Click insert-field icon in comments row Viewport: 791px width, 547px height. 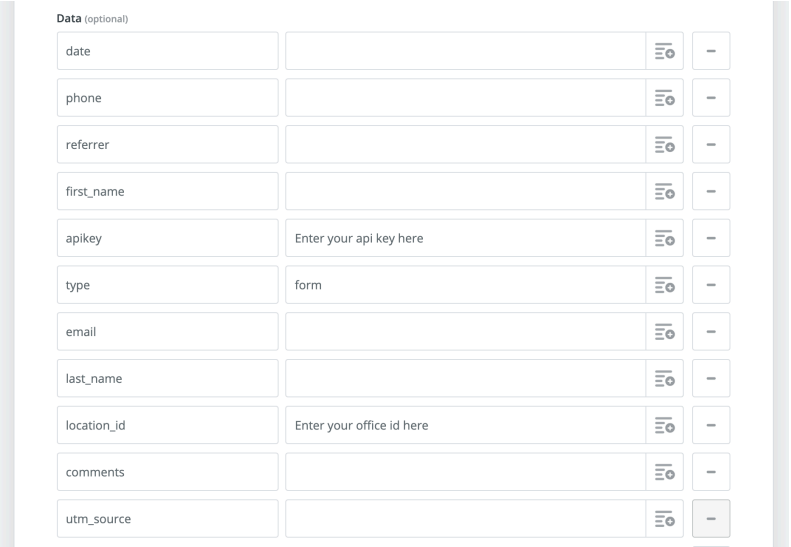[x=664, y=472]
